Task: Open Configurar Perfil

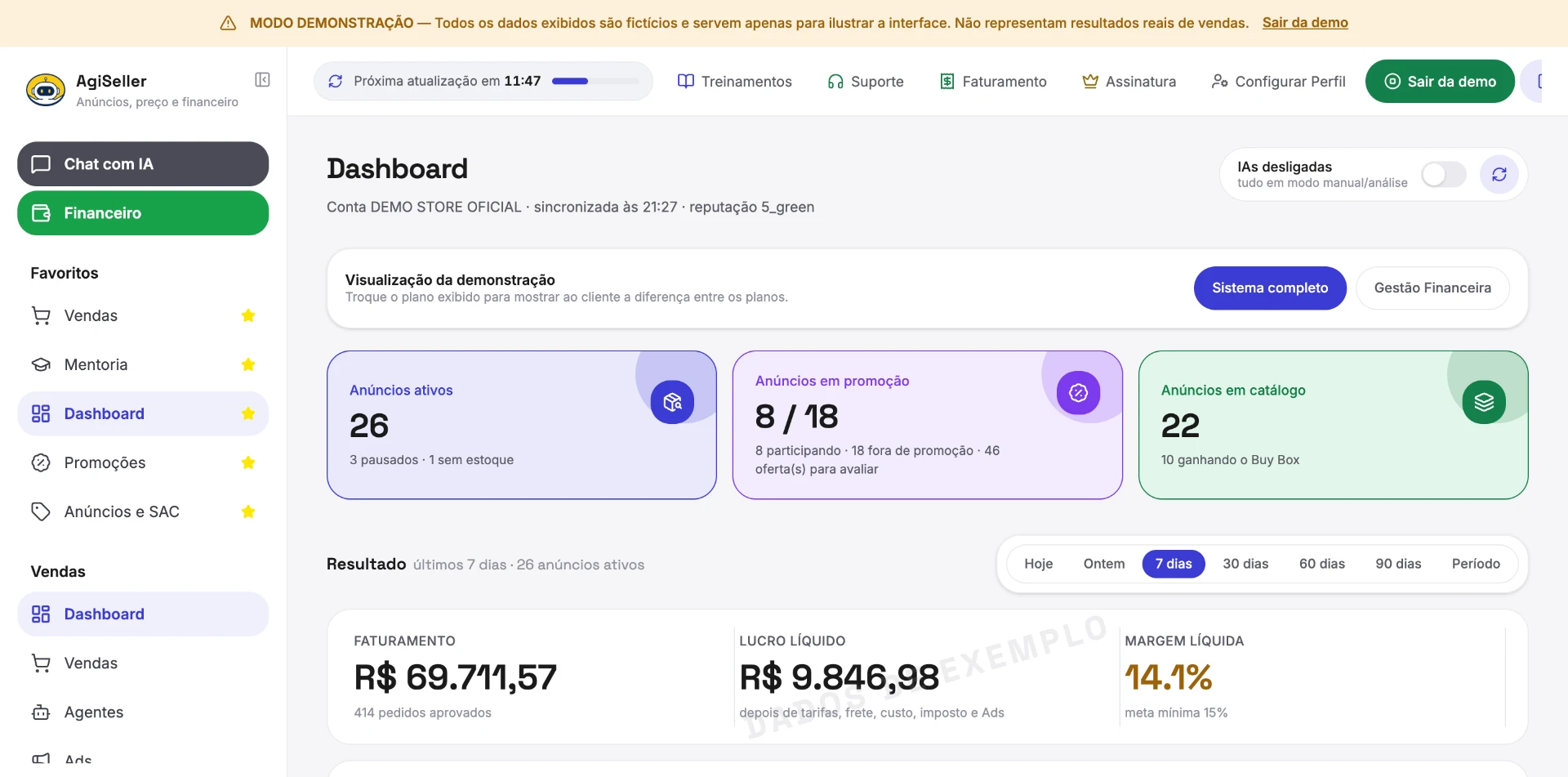Action: tap(1279, 81)
